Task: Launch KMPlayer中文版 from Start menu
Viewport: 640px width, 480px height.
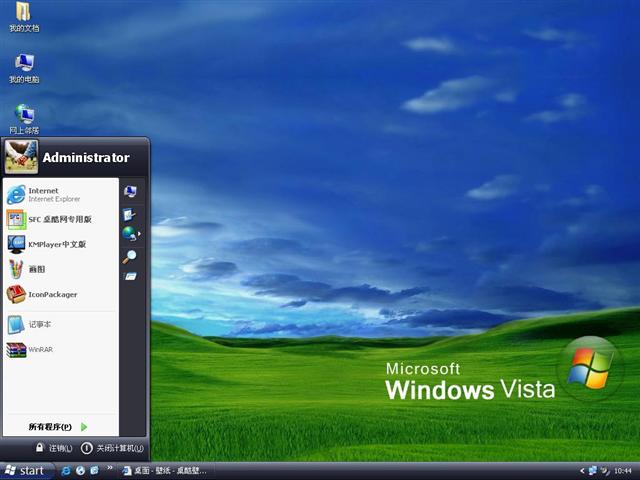Action: tap(61, 244)
